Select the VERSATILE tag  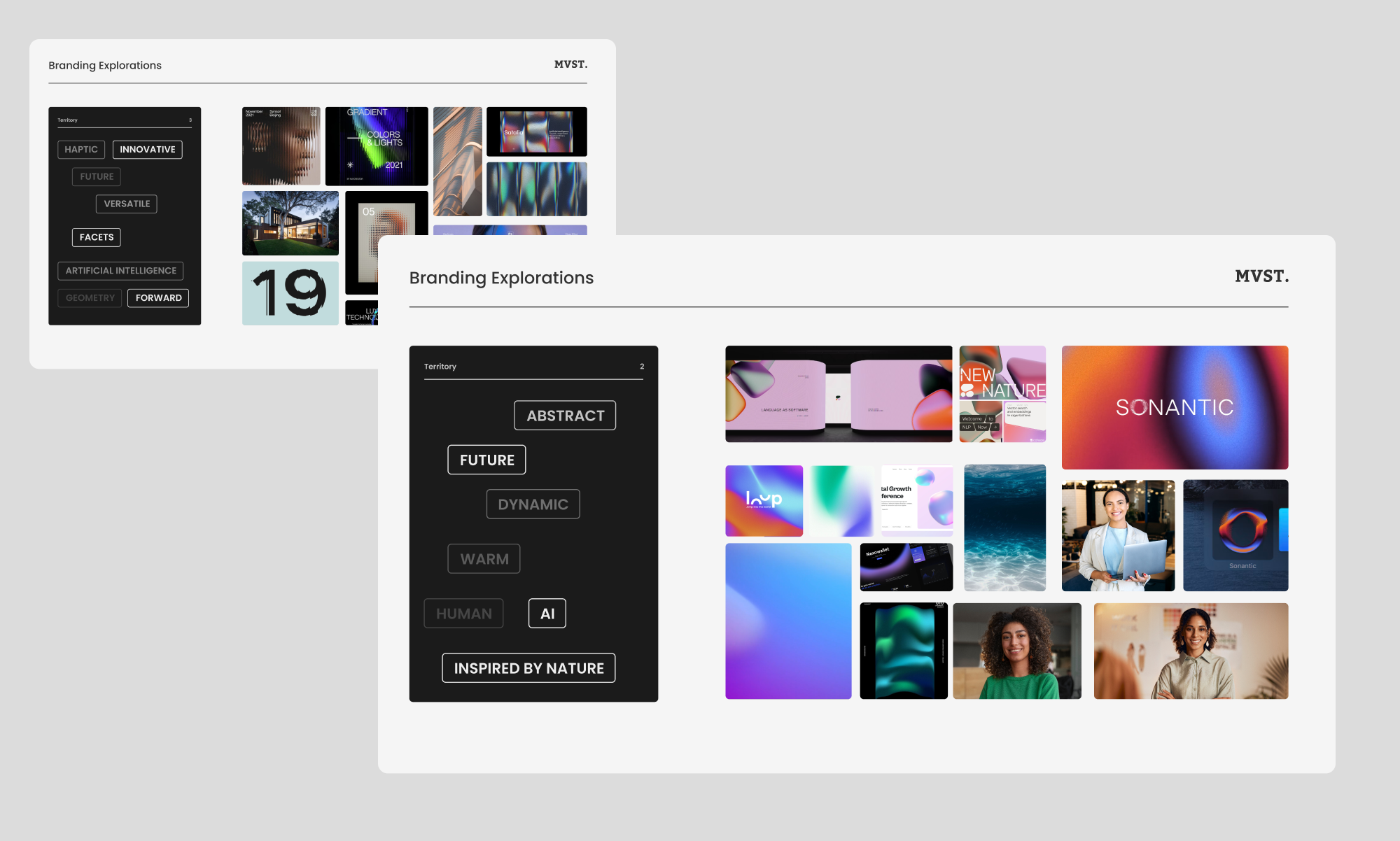pyautogui.click(x=127, y=204)
